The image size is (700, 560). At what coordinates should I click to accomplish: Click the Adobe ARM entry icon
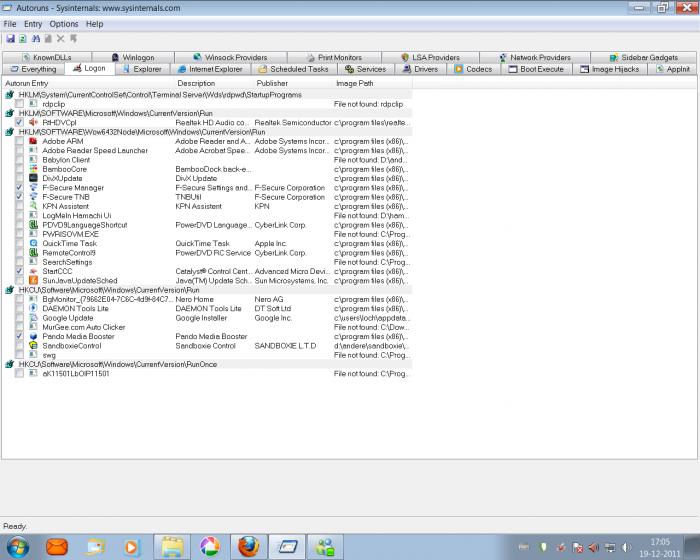pos(33,141)
